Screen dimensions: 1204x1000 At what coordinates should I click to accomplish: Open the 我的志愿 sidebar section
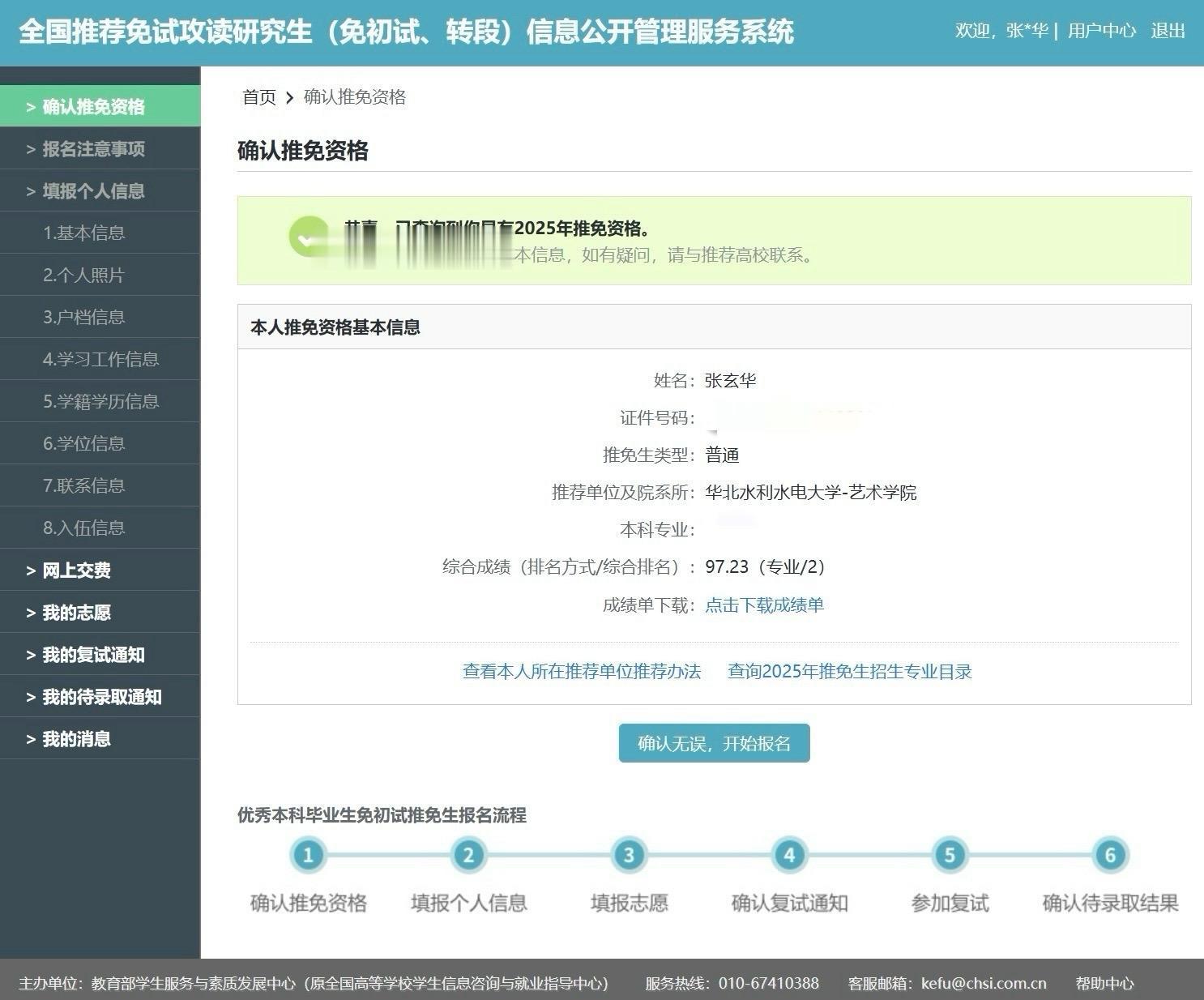76,613
